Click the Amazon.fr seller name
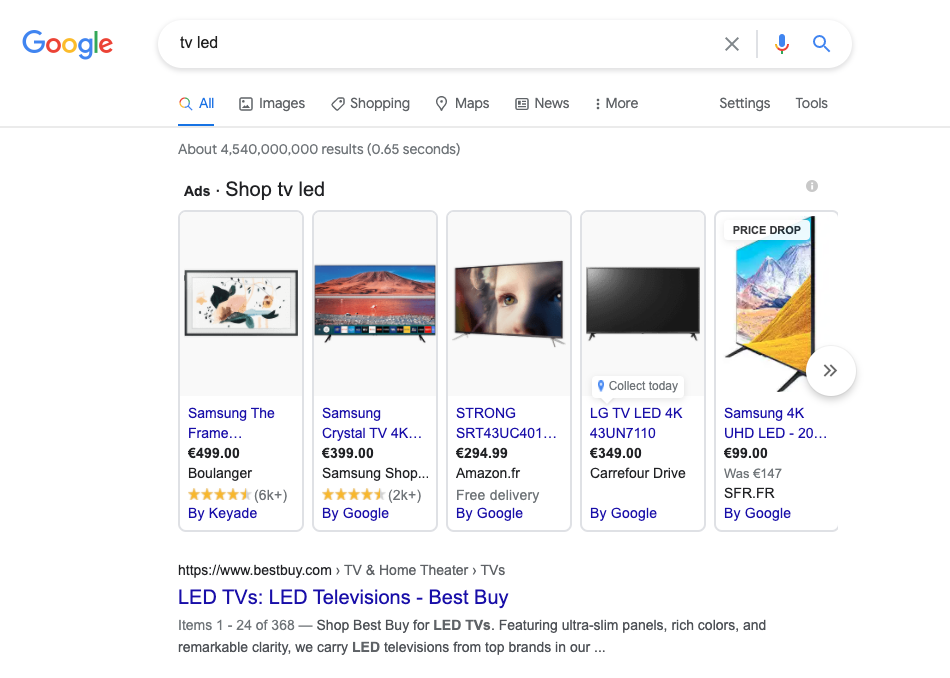The height and width of the screenshot is (678, 950). click(x=488, y=473)
